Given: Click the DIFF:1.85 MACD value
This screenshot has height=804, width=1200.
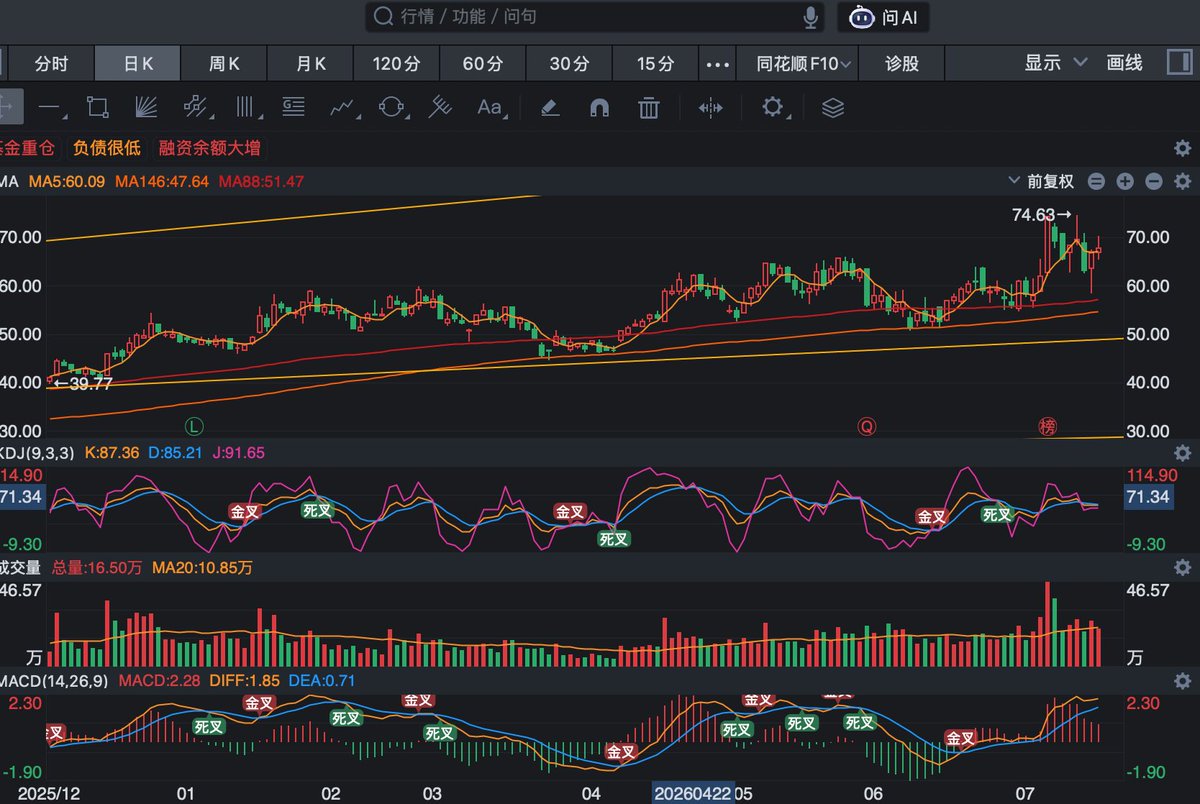Looking at the screenshot, I should [243, 681].
